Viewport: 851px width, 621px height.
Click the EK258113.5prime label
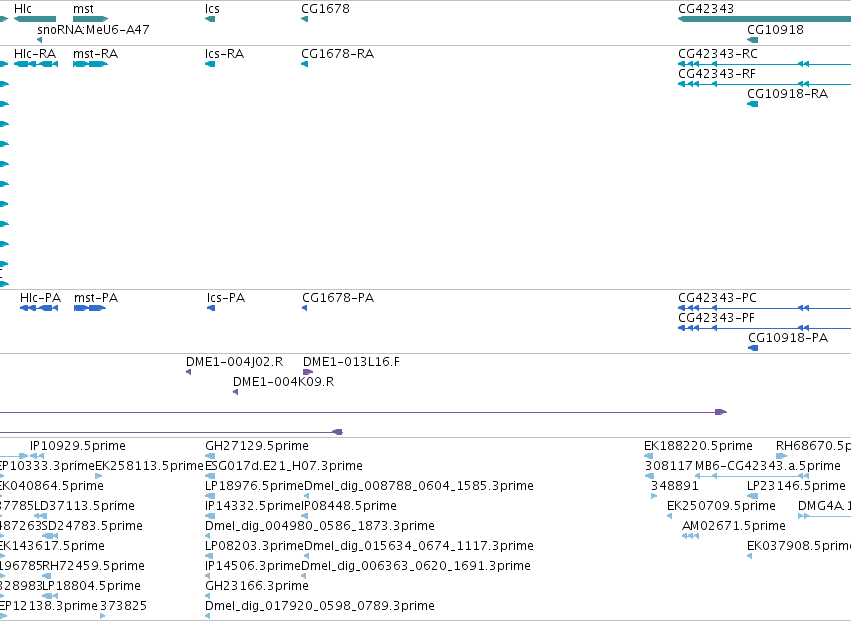(x=149, y=466)
